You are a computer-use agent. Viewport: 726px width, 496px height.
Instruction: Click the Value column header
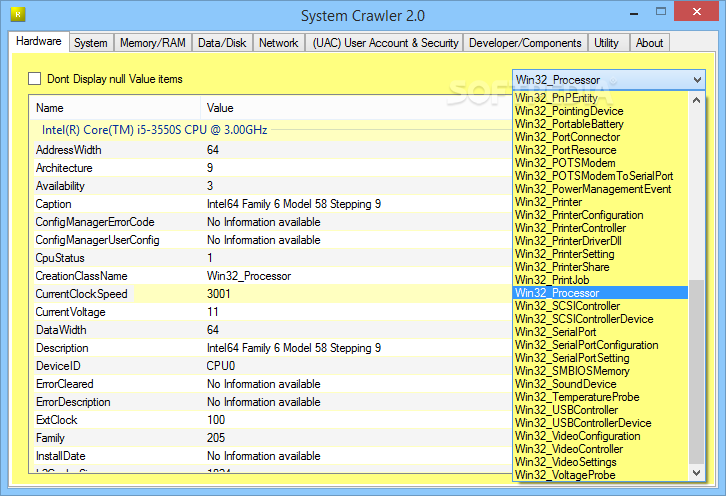tap(357, 108)
